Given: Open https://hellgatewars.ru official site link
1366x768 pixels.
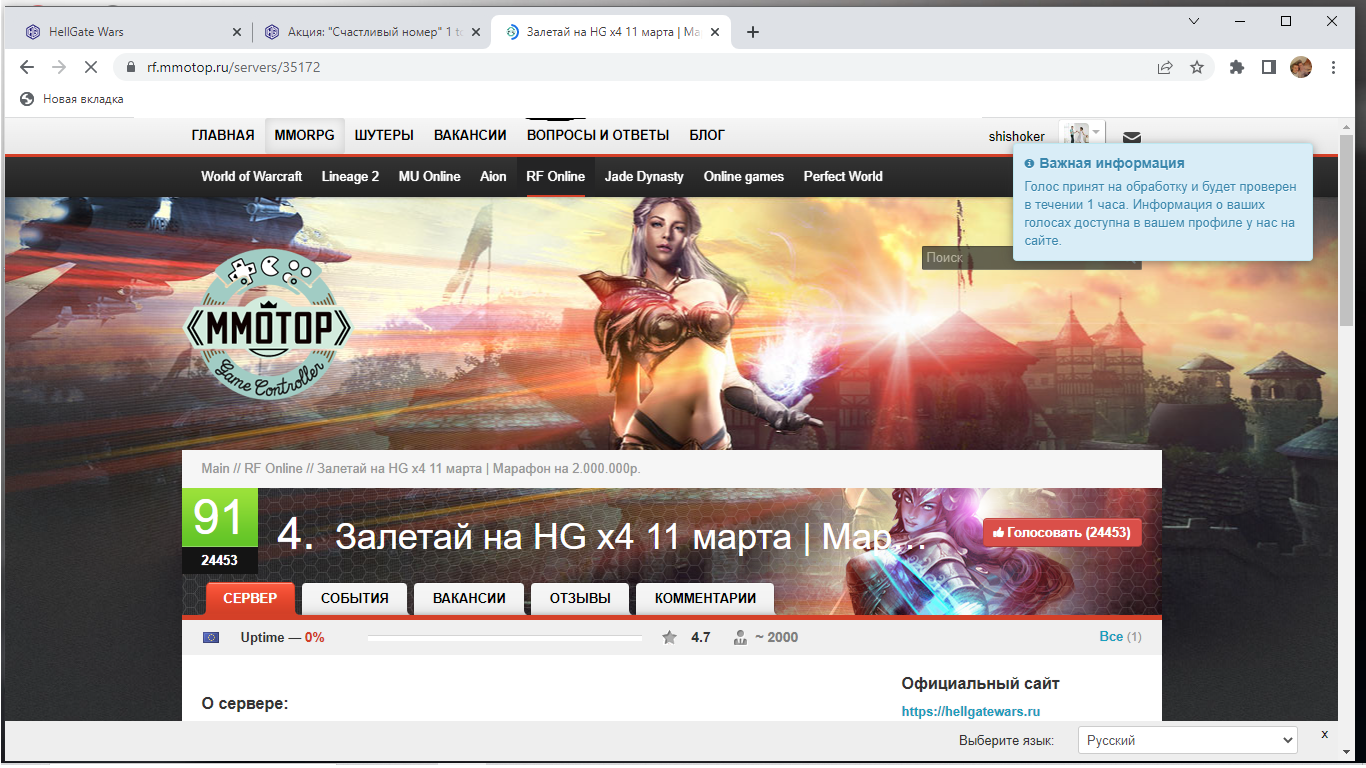Looking at the screenshot, I should [x=971, y=712].
